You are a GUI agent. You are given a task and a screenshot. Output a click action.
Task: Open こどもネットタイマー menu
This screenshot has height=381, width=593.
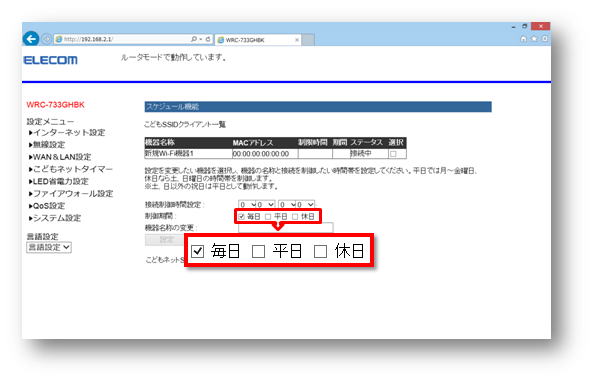[71, 169]
